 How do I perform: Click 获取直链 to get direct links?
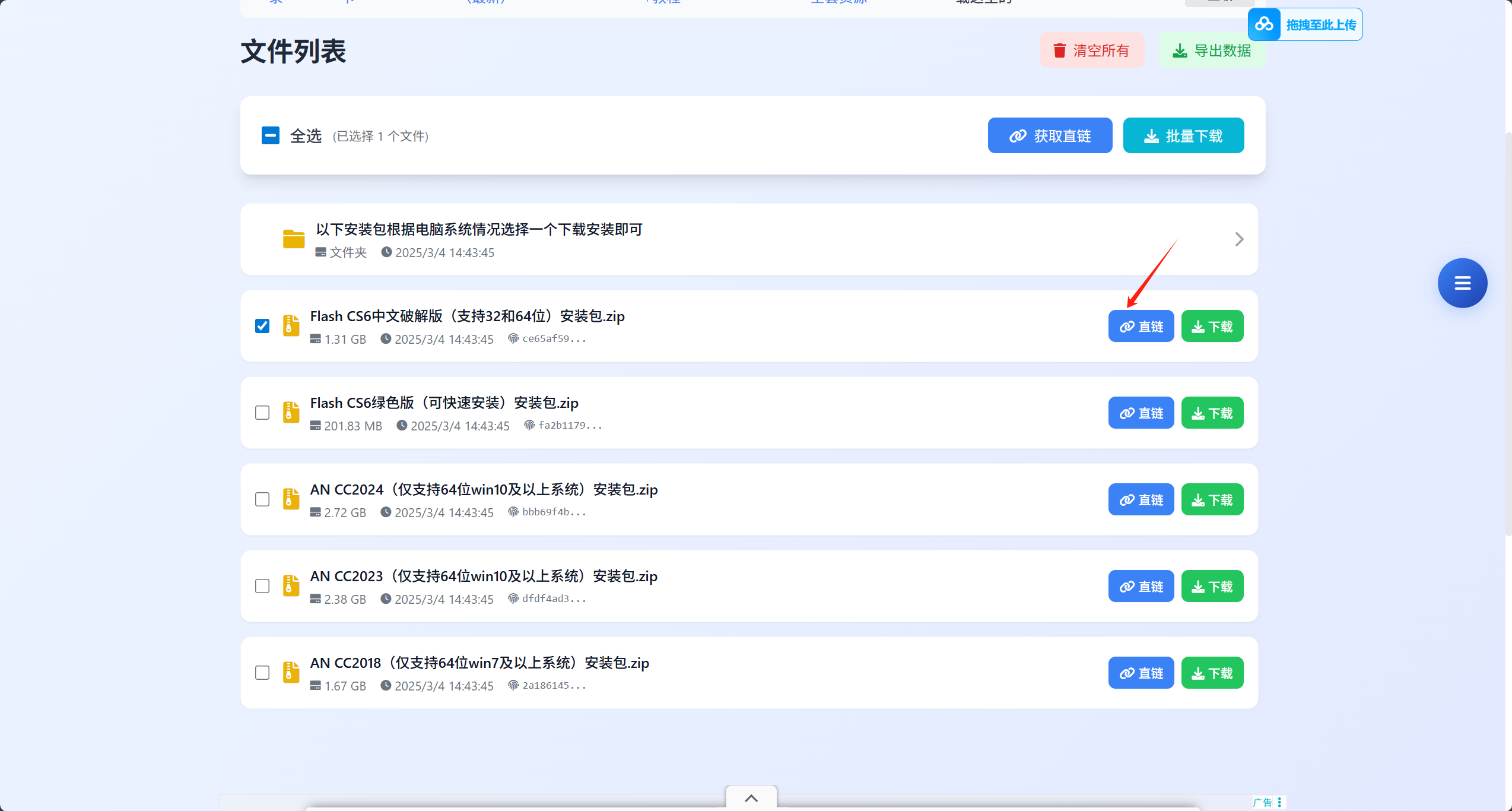1050,136
